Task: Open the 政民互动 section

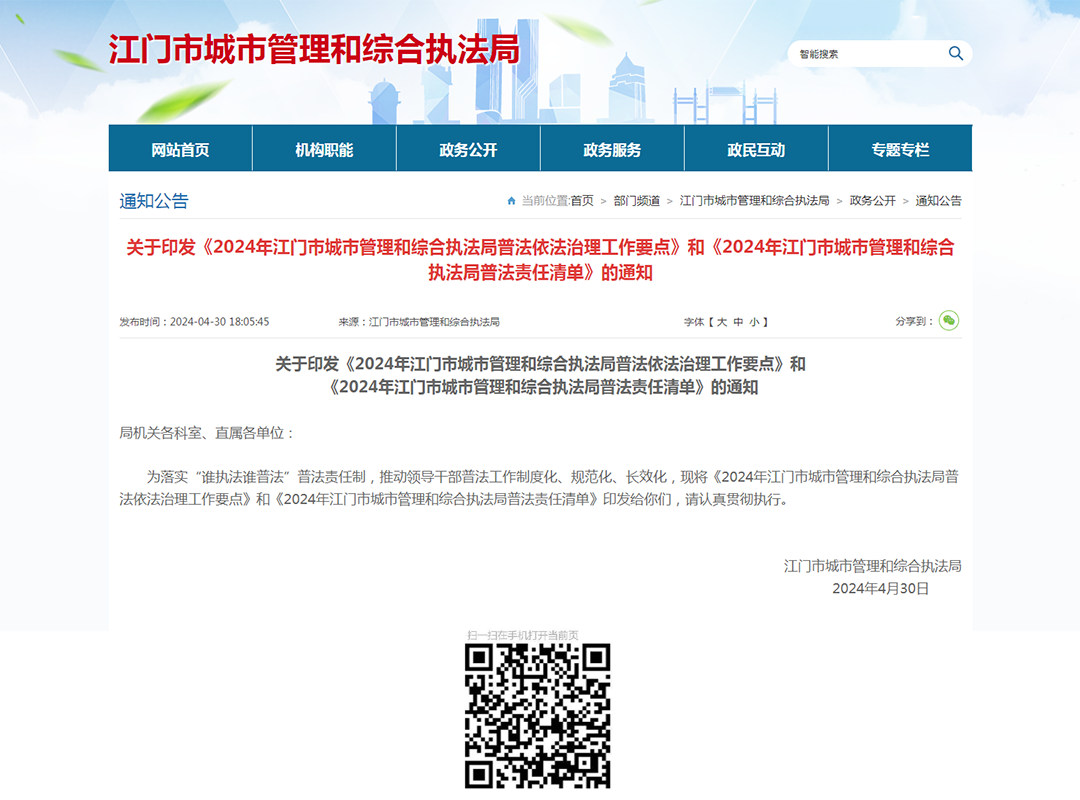Action: [754, 148]
